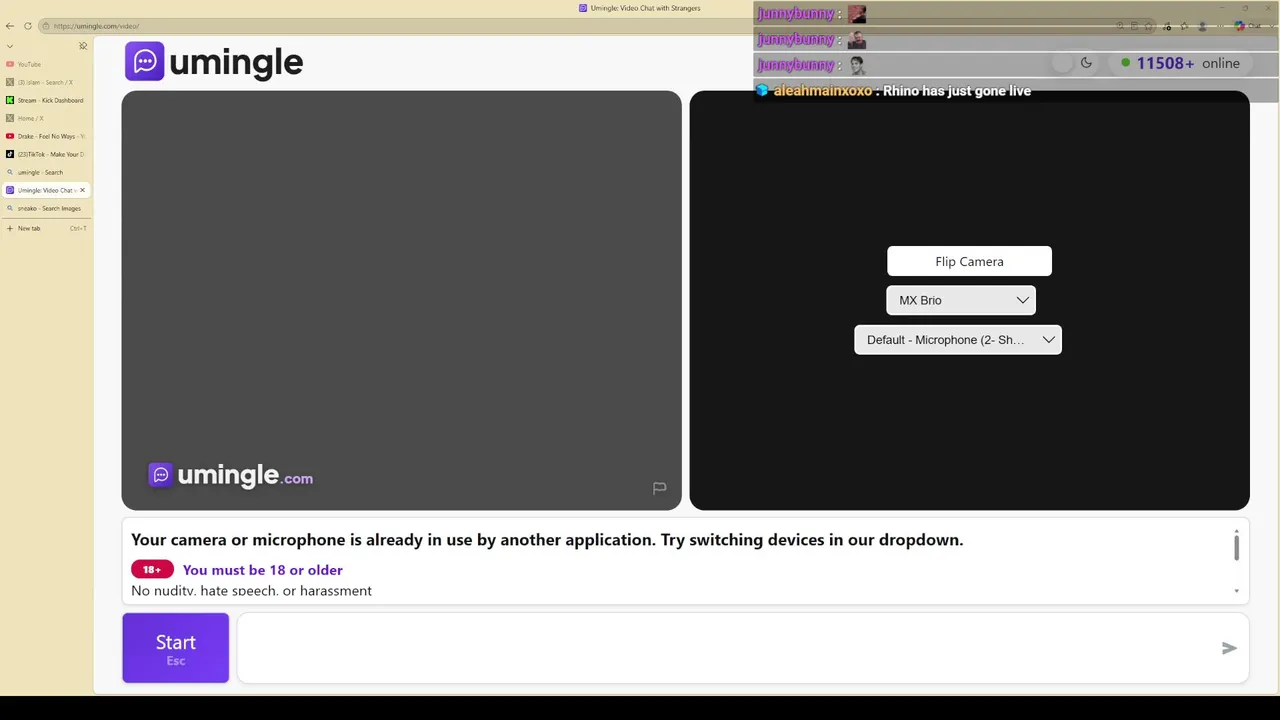
Task: Click 'Rhino has just gone live' overlay message
Action: click(x=957, y=91)
